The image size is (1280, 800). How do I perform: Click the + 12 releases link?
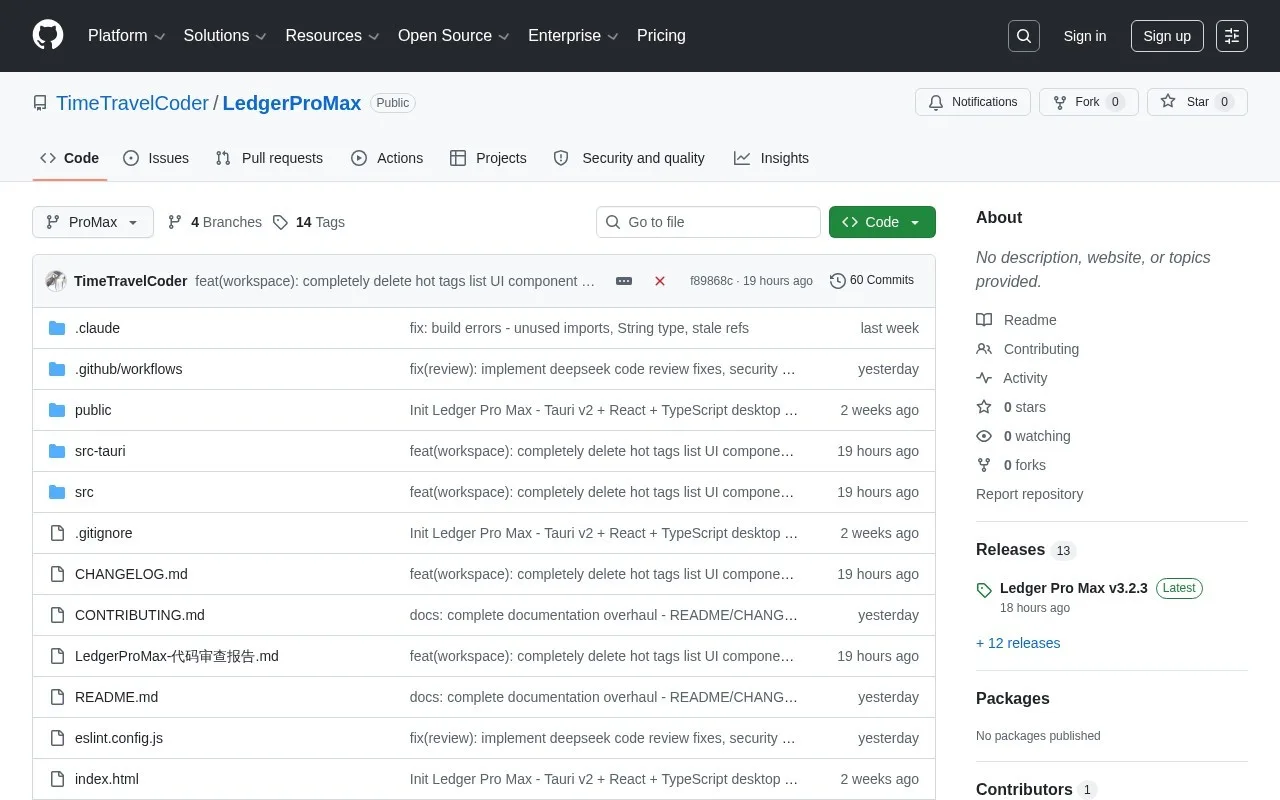click(x=1018, y=643)
